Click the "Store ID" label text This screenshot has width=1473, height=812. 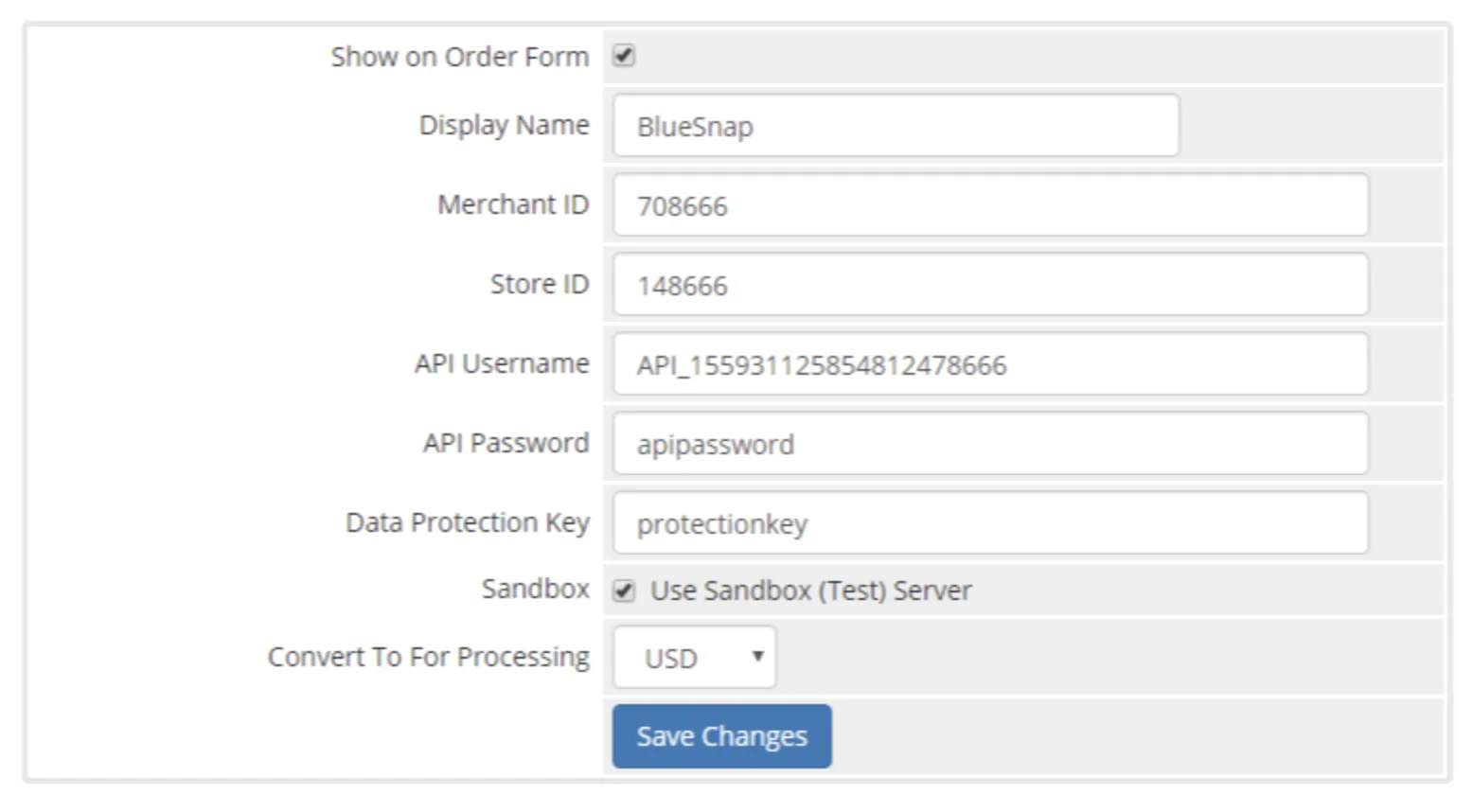[x=539, y=284]
